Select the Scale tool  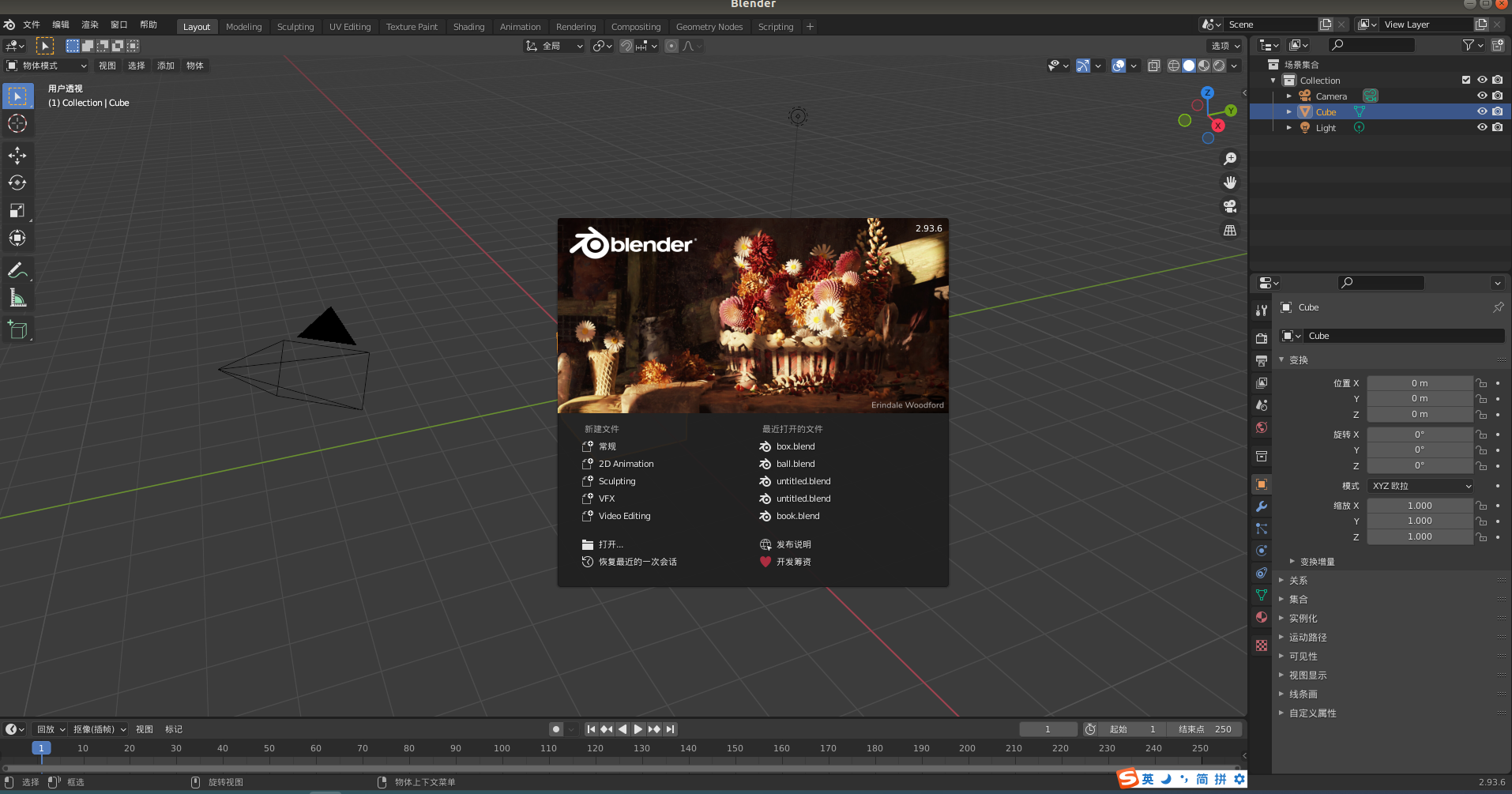pos(17,210)
